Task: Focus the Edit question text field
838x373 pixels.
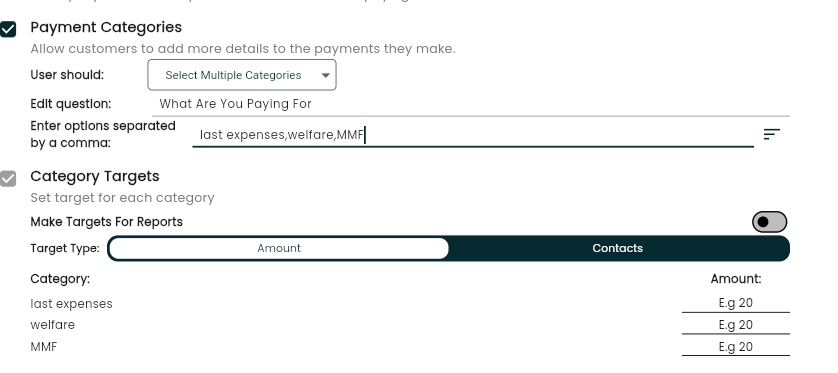Action: point(471,104)
